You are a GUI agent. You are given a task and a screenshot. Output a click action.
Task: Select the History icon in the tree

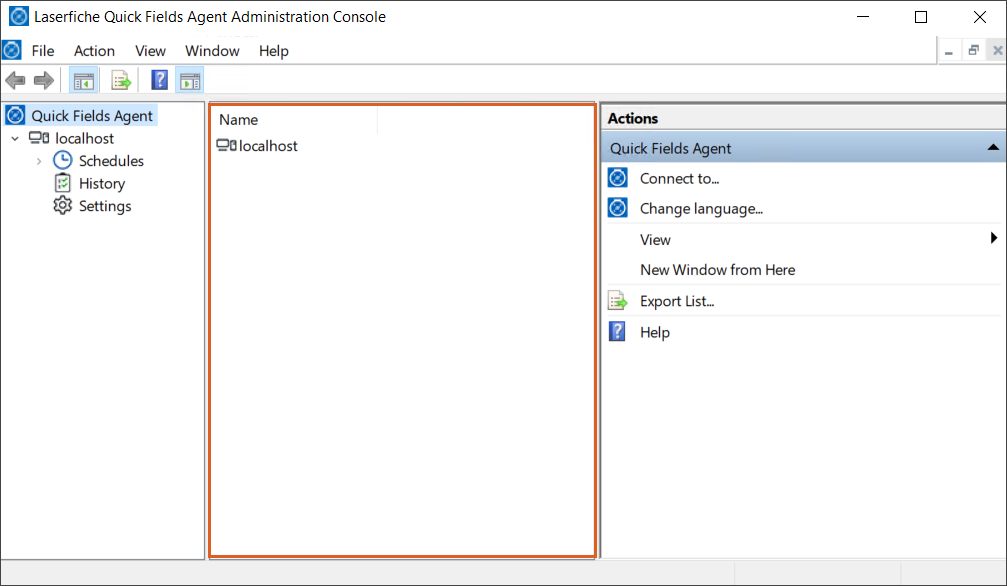(x=61, y=183)
